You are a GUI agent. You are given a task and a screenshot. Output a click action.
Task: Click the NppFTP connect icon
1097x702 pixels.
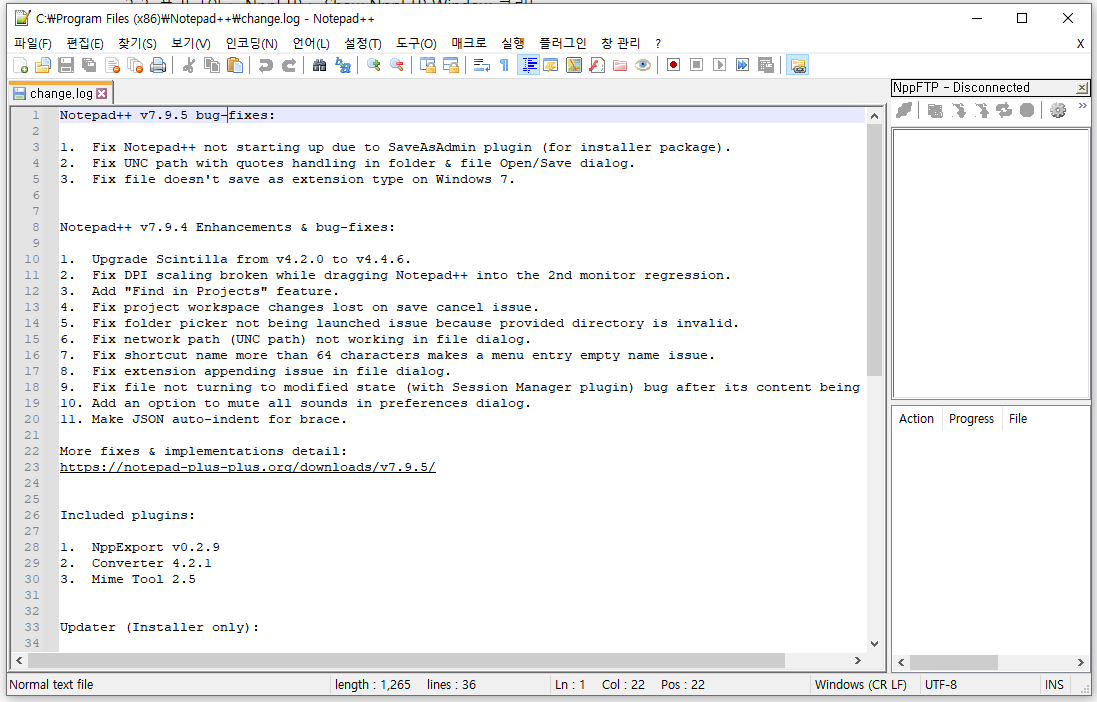coord(904,110)
